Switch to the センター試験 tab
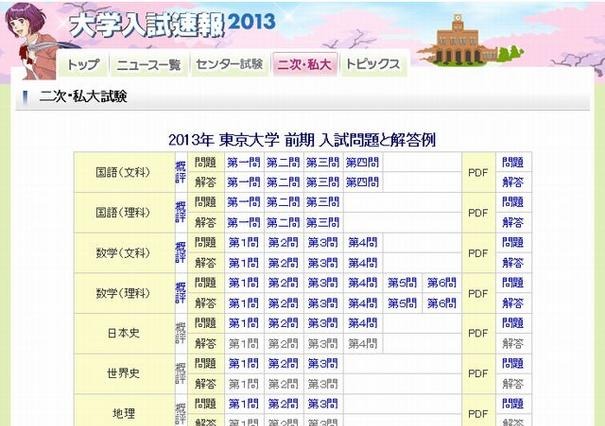The image size is (605, 426). click(229, 64)
